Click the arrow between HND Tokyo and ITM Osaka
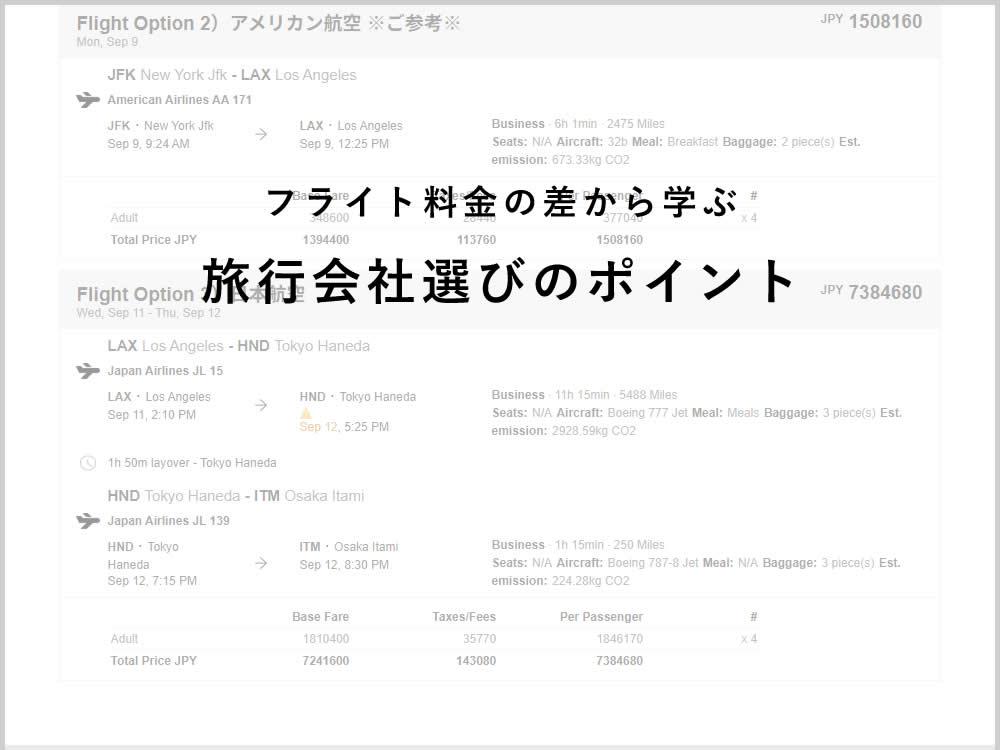Viewport: 1000px width, 750px height. [x=261, y=563]
